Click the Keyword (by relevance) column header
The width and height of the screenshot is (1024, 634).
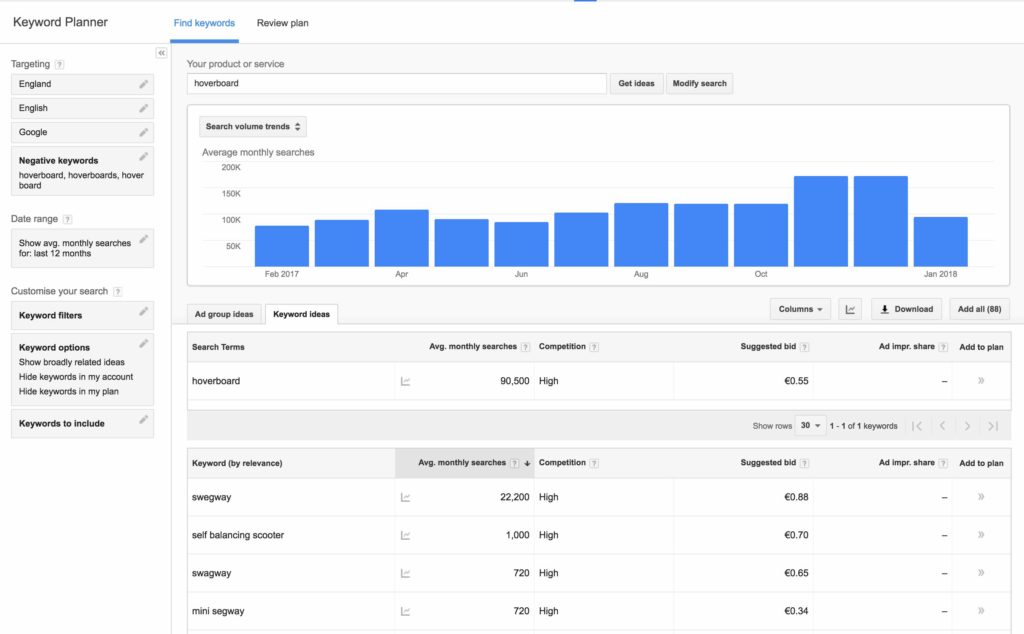click(x=237, y=464)
